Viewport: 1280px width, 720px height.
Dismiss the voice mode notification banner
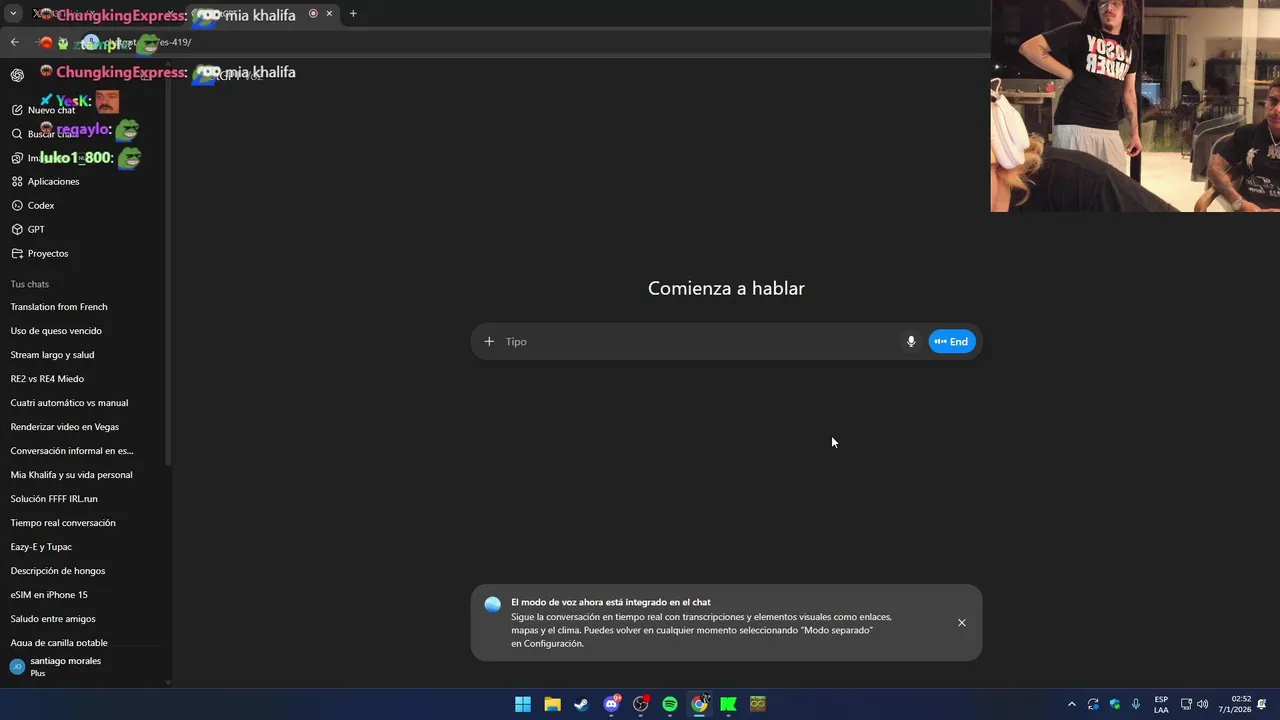[962, 623]
